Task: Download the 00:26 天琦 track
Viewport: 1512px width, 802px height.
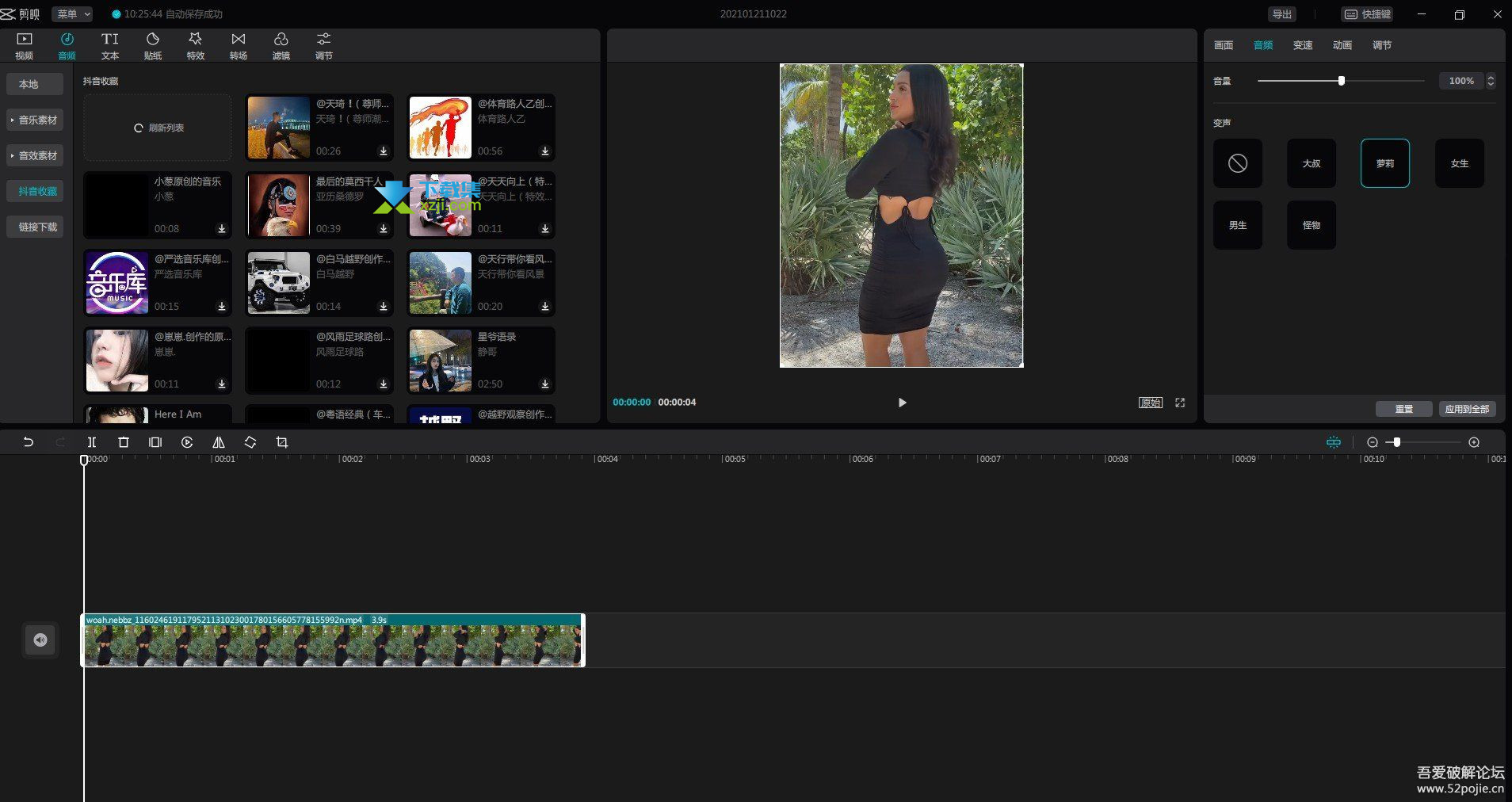Action: [x=384, y=151]
